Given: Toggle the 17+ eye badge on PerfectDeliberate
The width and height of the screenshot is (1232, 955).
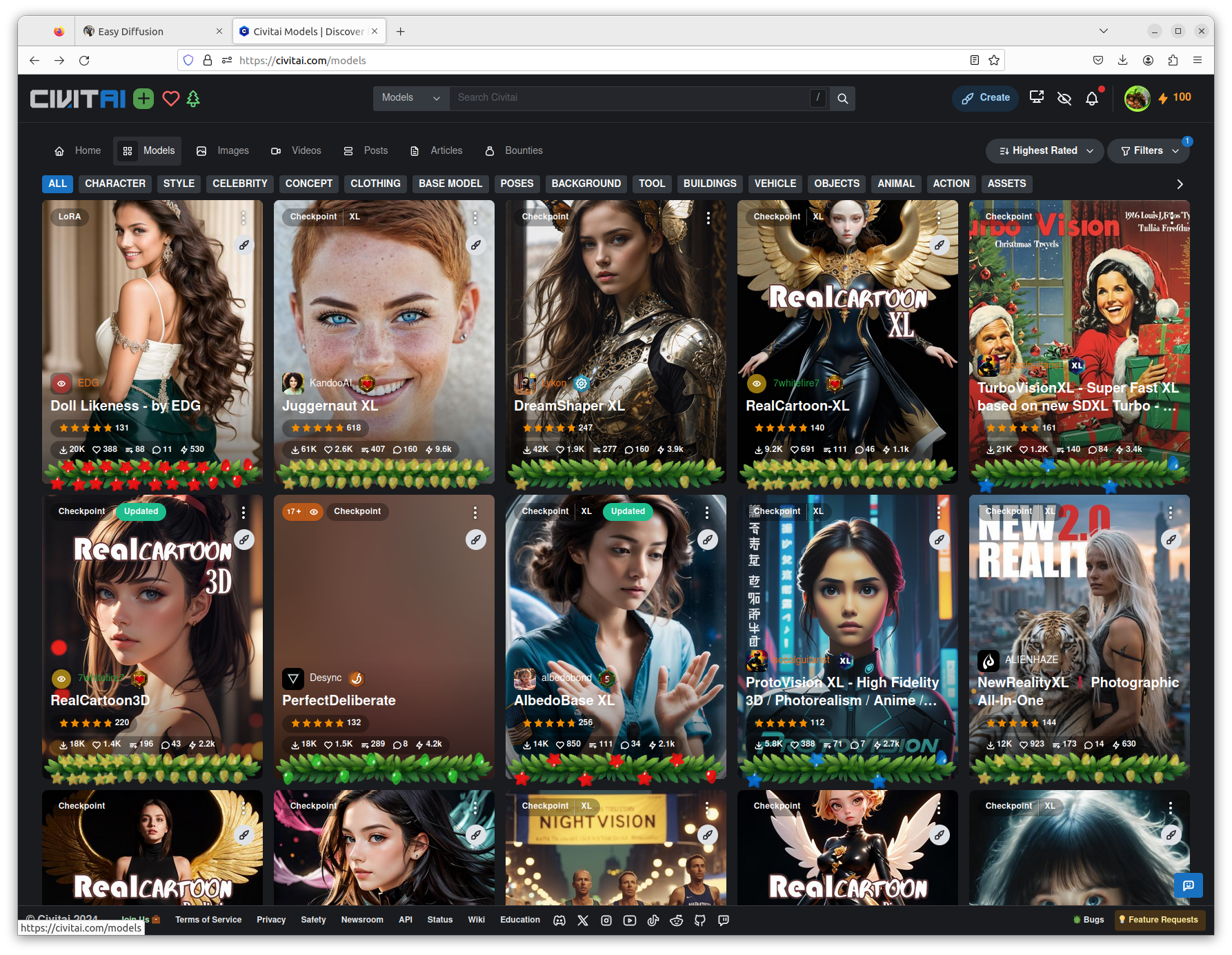Looking at the screenshot, I should click(303, 512).
